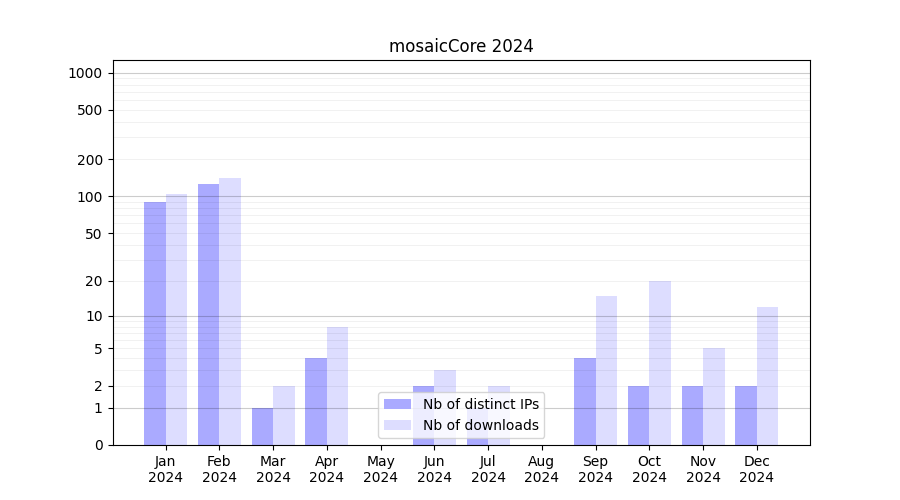Click the Sep 2024 downloads bar

click(606, 370)
